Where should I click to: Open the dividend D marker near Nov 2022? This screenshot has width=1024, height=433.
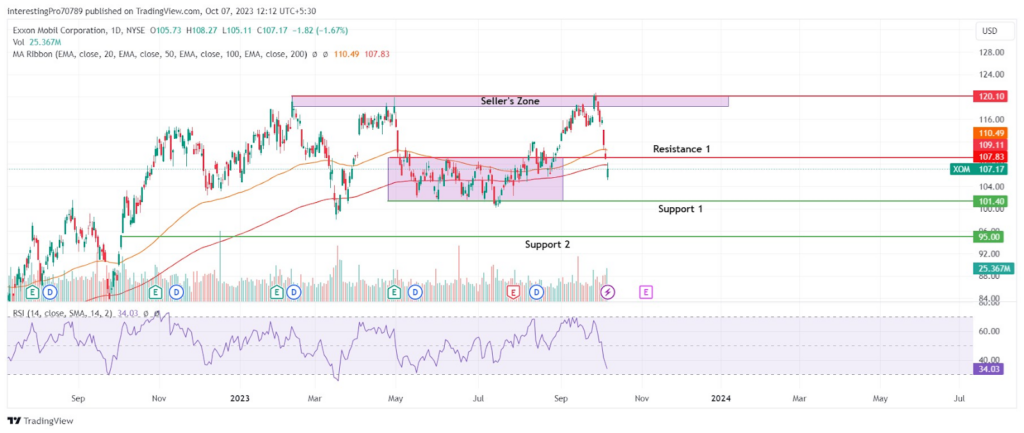point(175,291)
